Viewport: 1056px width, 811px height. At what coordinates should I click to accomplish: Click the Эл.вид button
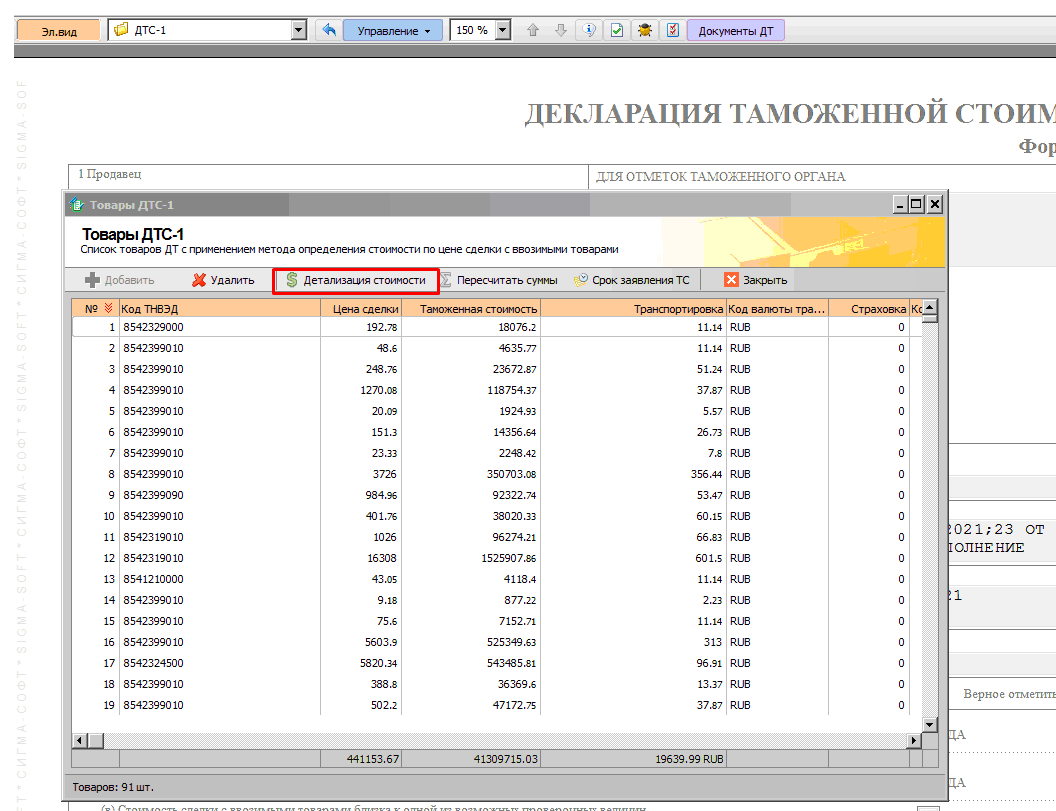(x=59, y=31)
